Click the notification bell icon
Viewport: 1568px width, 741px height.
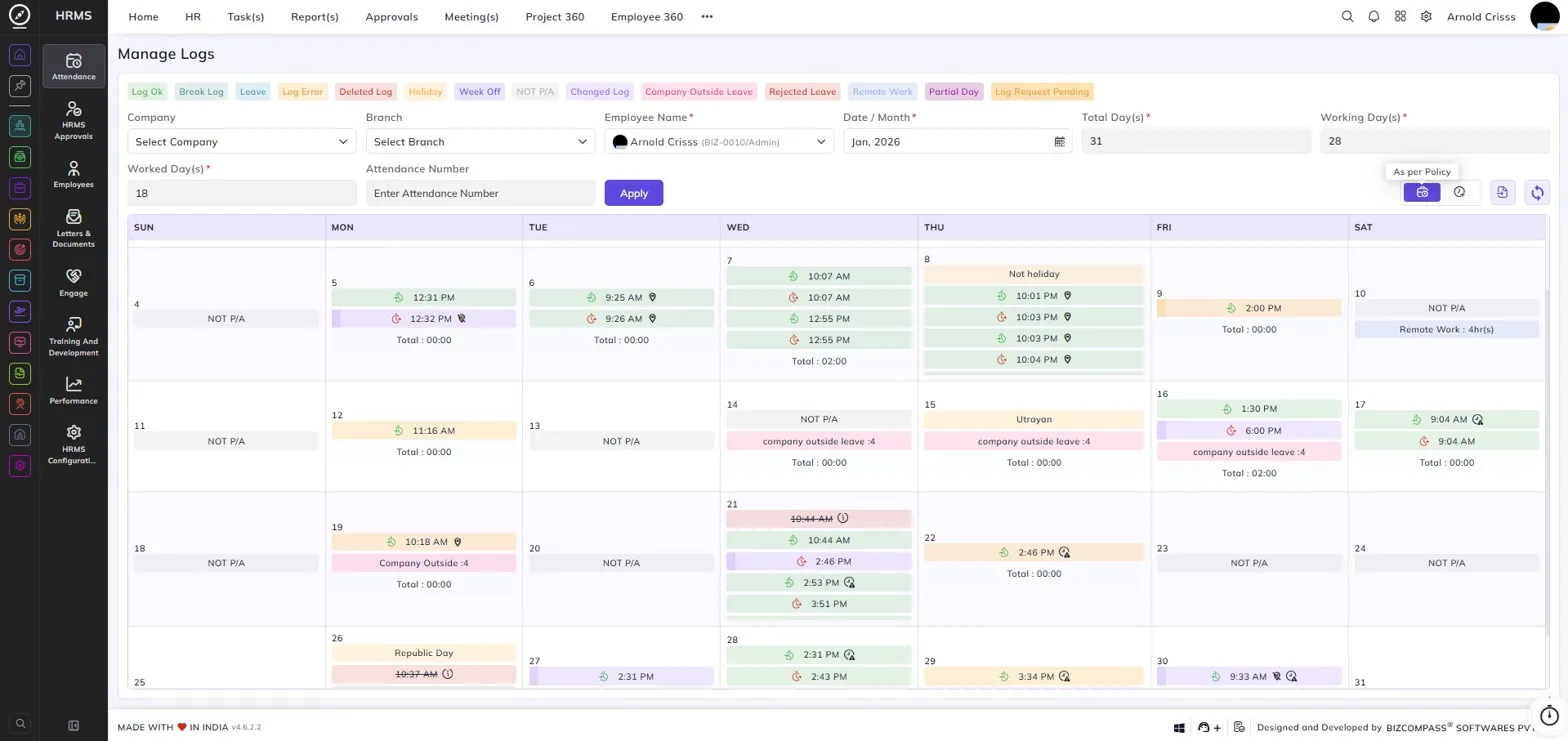(1374, 17)
